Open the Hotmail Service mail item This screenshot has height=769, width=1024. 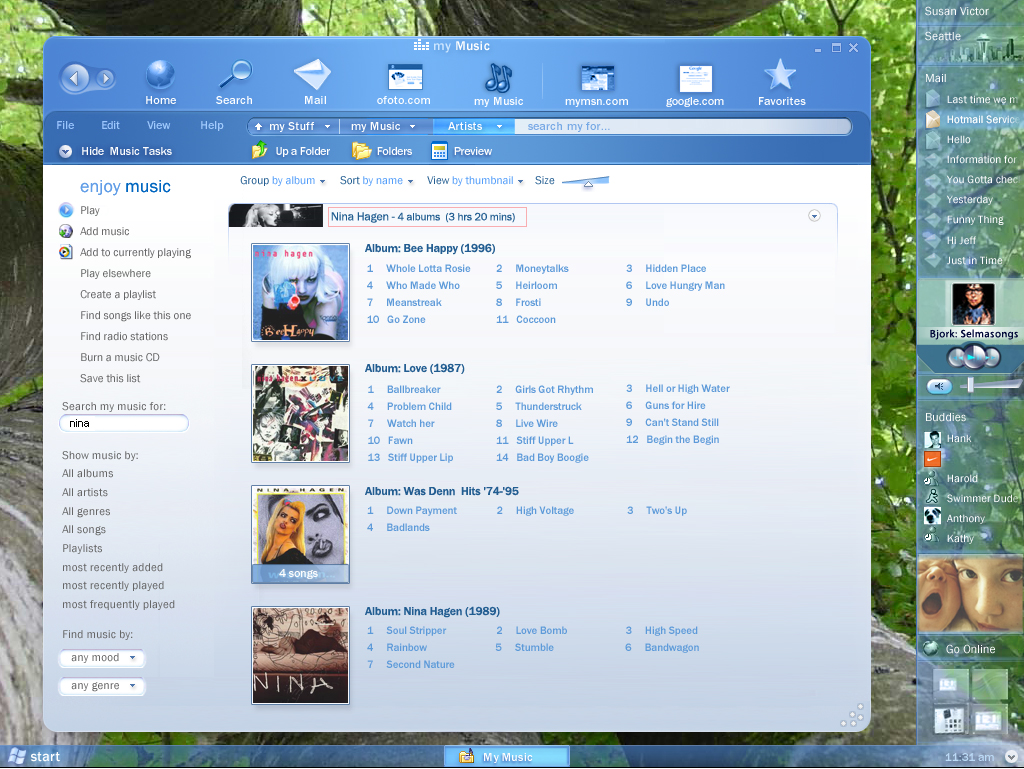[982, 119]
